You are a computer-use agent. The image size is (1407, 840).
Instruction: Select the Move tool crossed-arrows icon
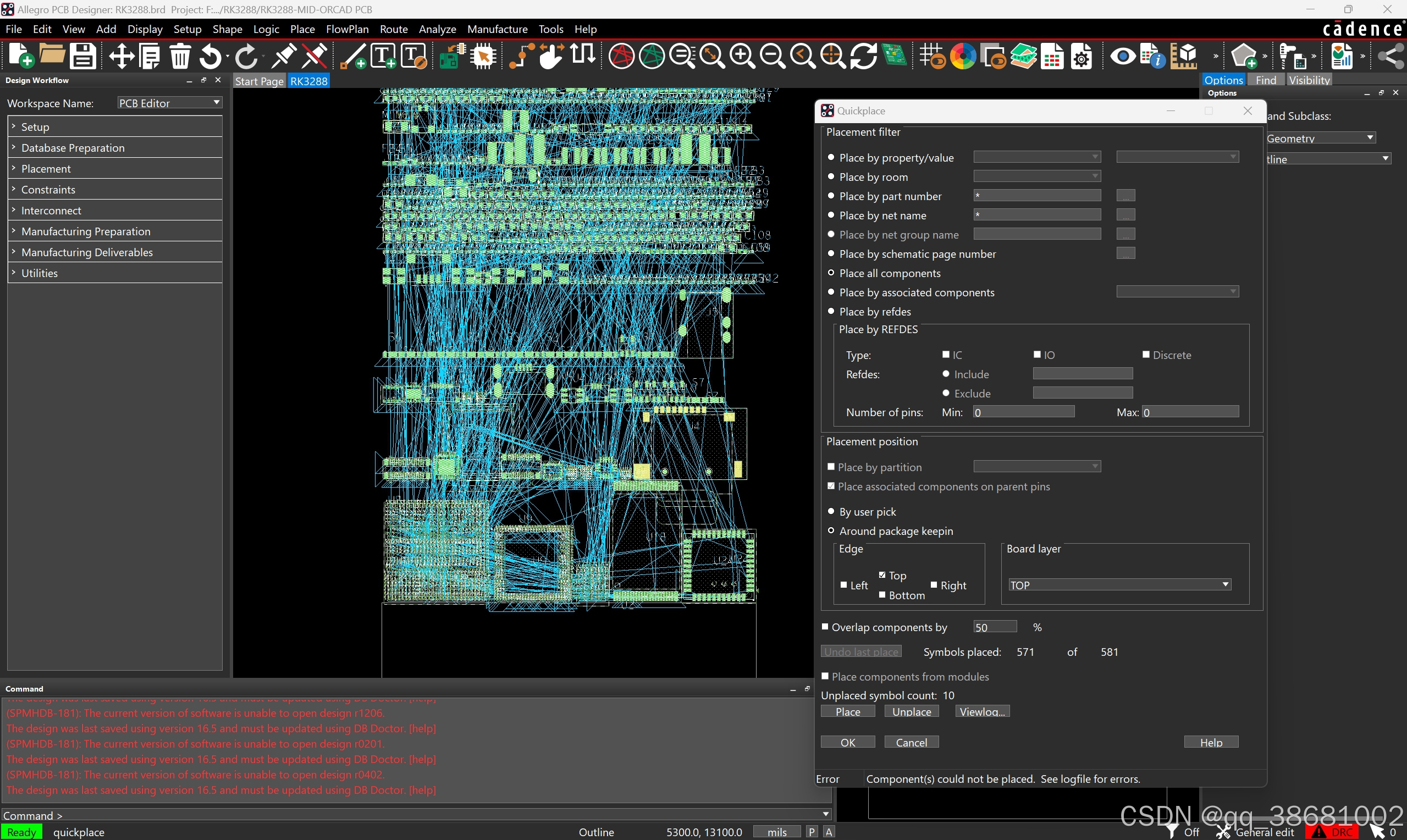point(121,57)
